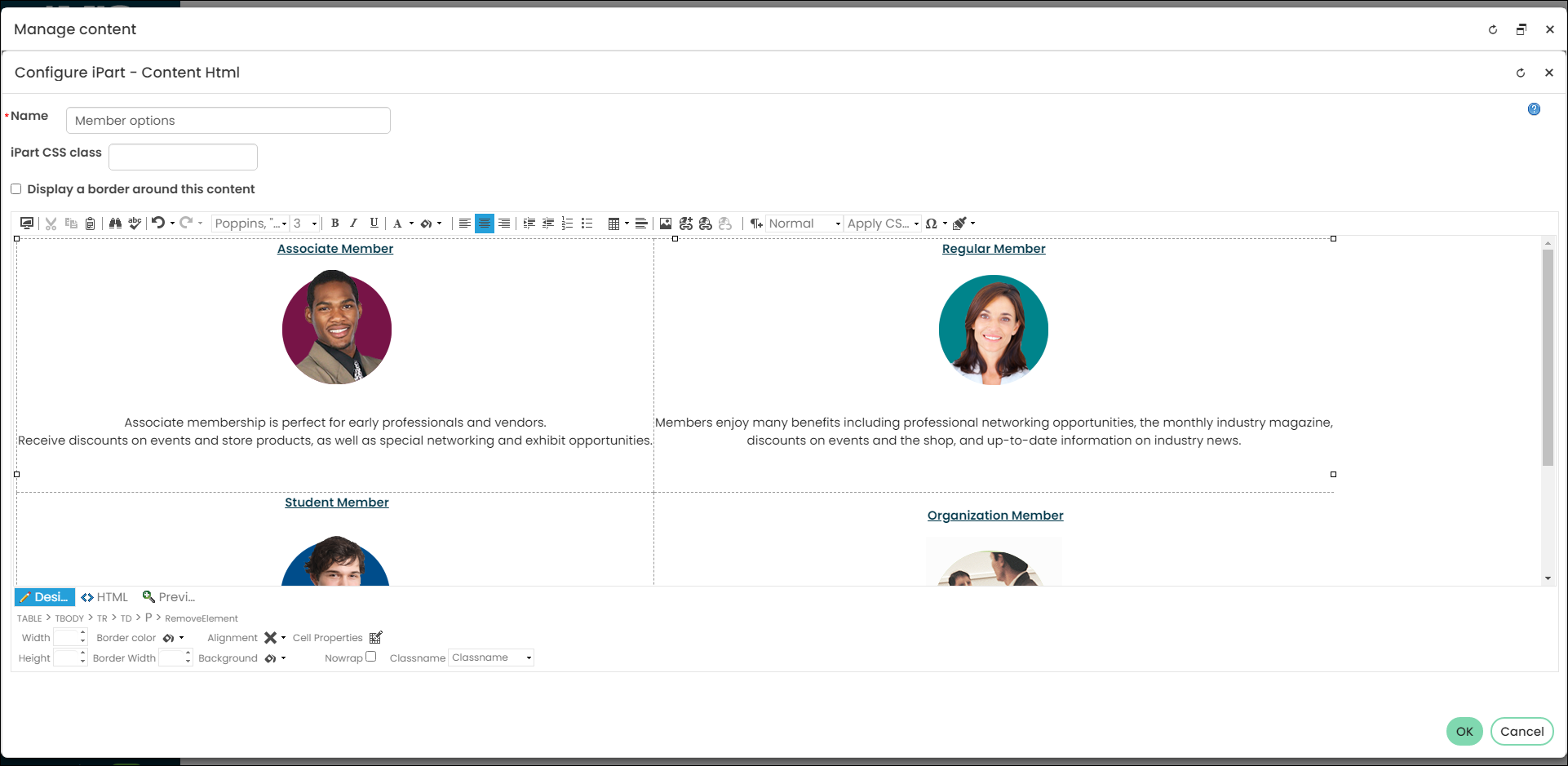Viewport: 1568px width, 766px height.
Task: Click the Outdent icon
Action: tap(548, 224)
